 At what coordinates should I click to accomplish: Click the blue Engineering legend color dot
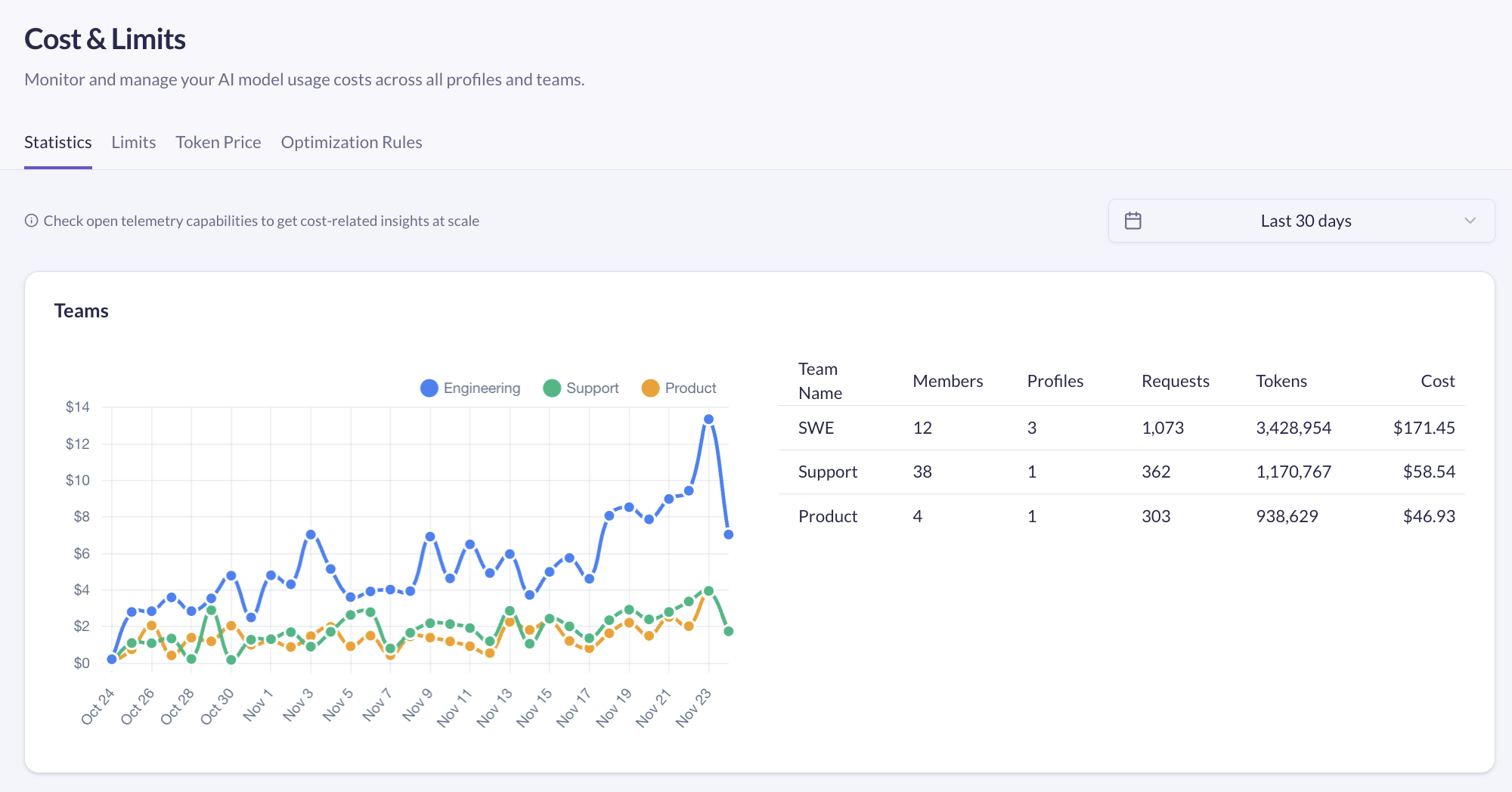coord(429,388)
